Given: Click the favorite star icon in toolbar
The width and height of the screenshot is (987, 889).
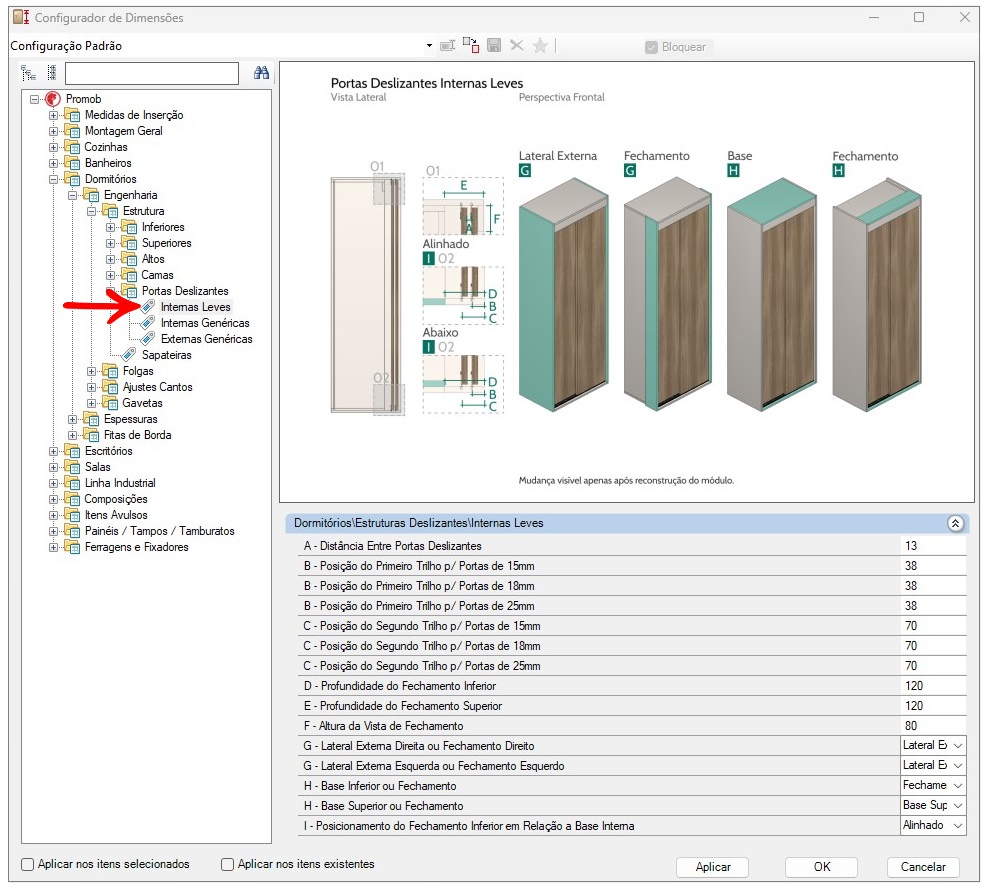Looking at the screenshot, I should (x=540, y=46).
